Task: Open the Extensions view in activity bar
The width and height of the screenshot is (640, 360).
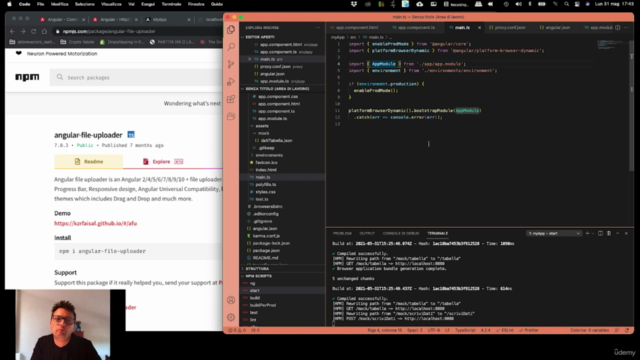Action: (231, 99)
